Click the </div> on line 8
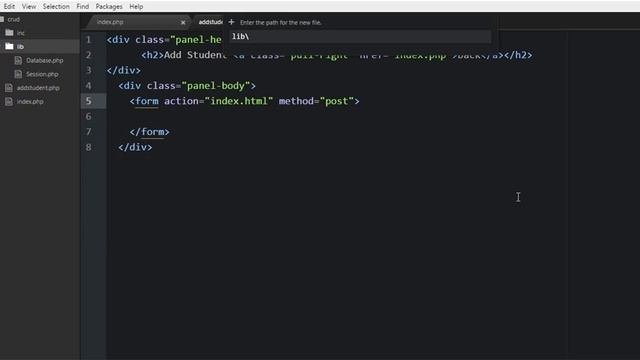The width and height of the screenshot is (640, 360). point(135,147)
